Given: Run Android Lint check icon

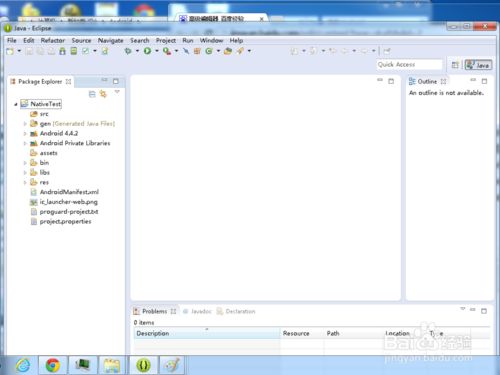Looking at the screenshot, I should tap(86, 51).
